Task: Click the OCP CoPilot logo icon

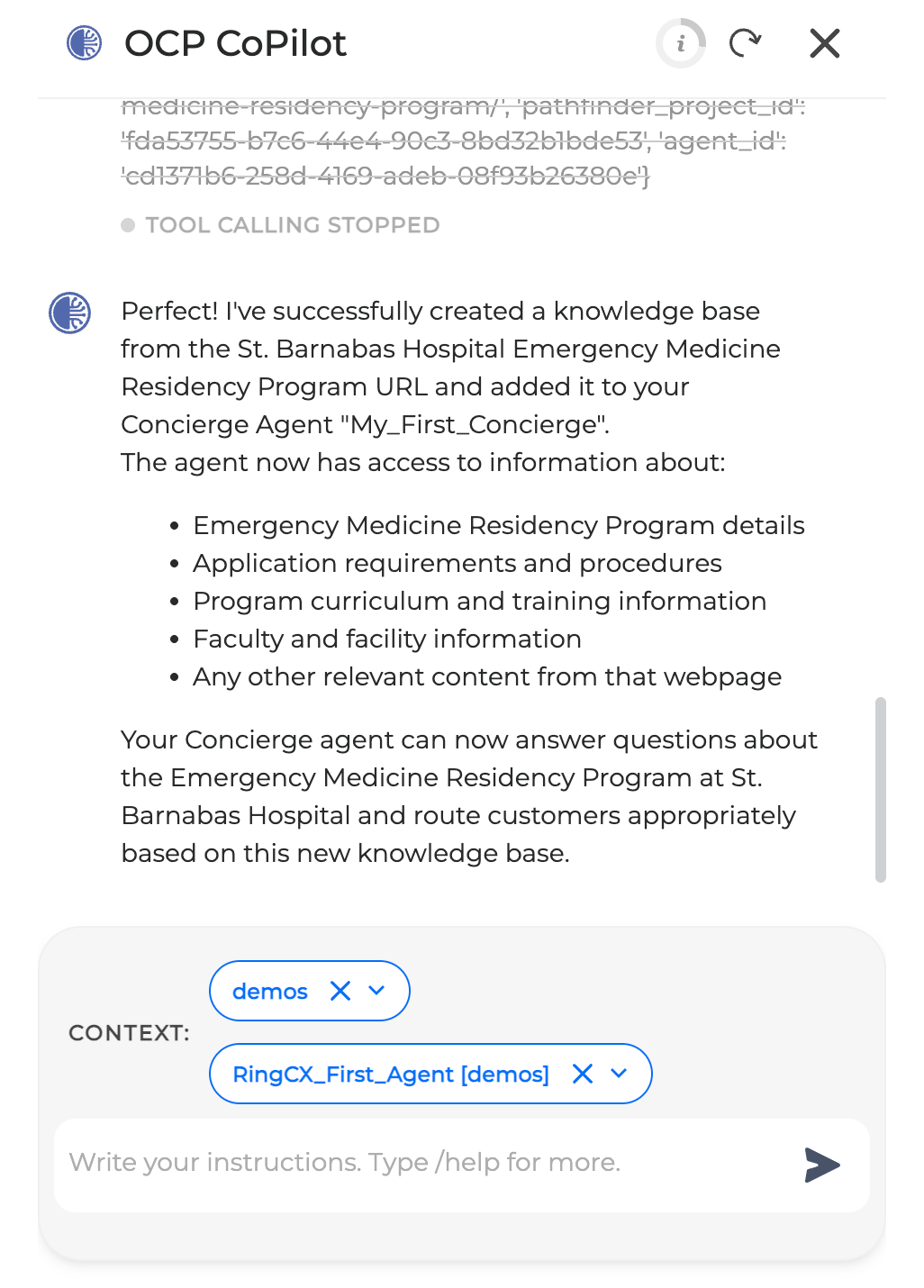Action: click(85, 43)
